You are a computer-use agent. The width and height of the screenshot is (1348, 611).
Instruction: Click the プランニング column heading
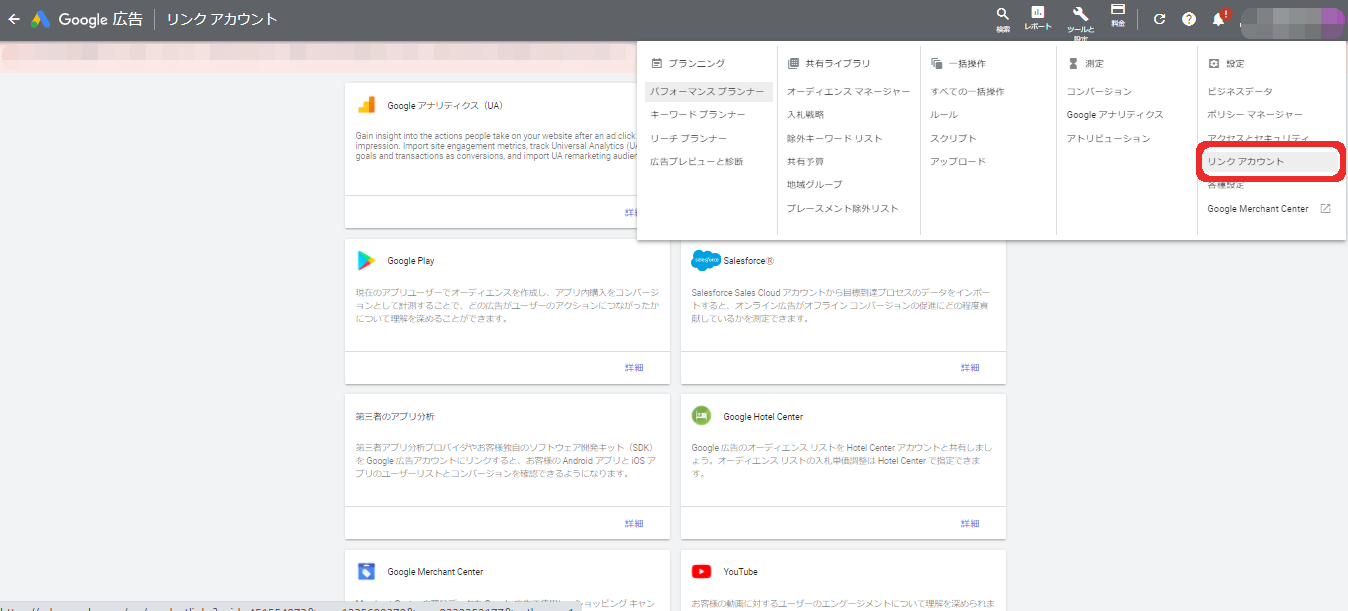pyautogui.click(x=697, y=63)
